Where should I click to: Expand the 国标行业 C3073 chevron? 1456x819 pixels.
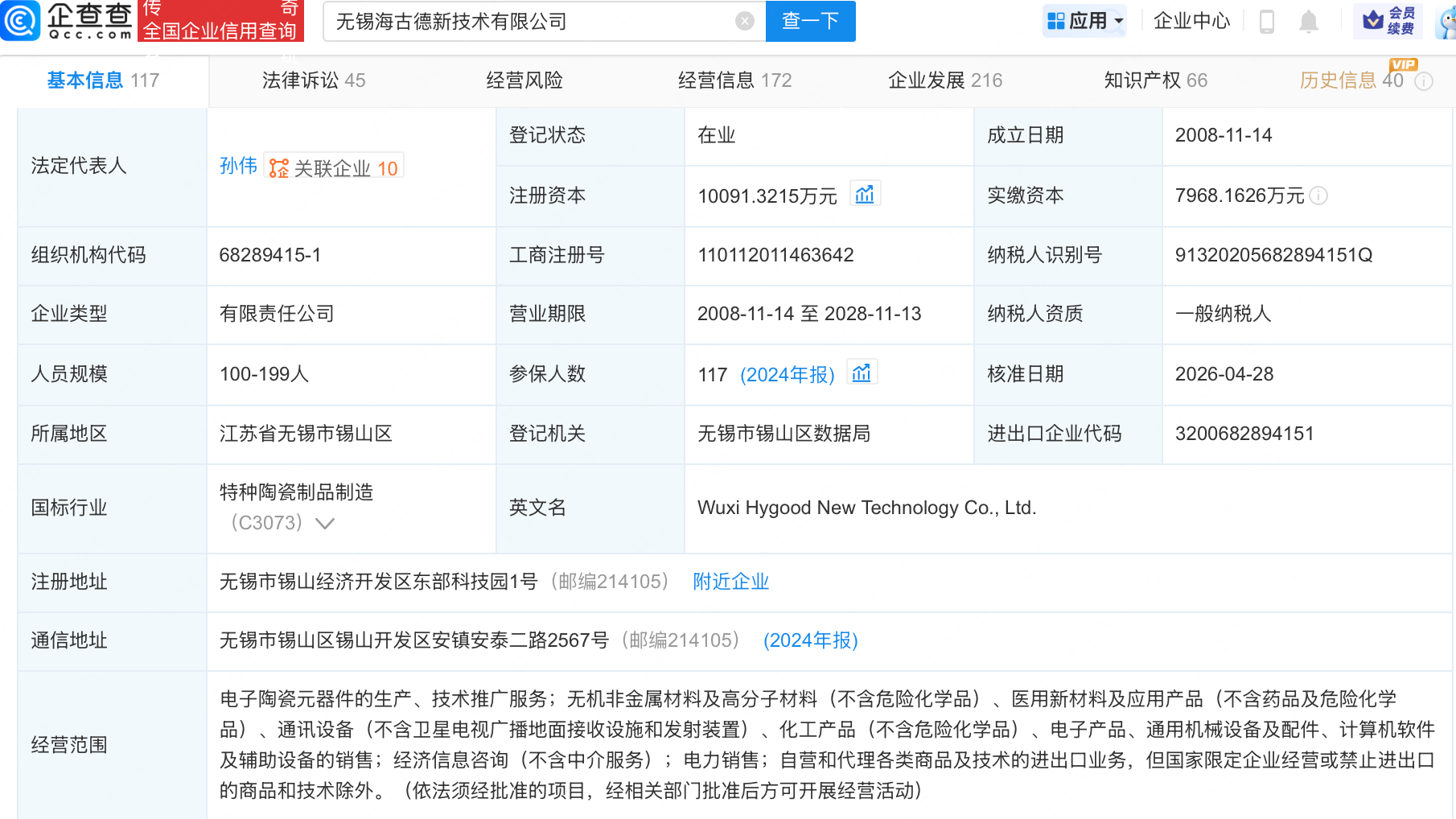coord(325,524)
